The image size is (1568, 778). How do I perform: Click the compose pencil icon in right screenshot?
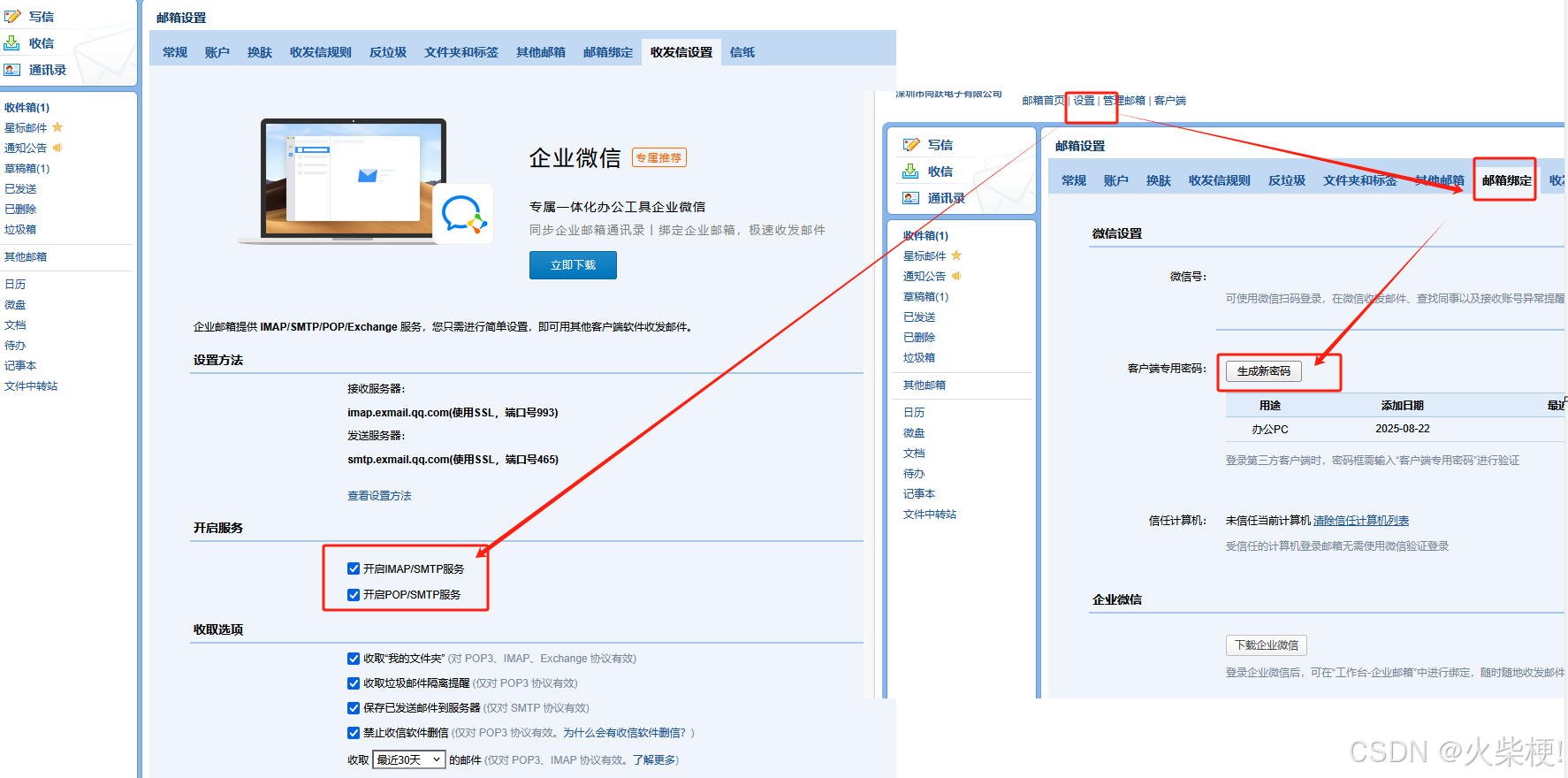[x=911, y=145]
